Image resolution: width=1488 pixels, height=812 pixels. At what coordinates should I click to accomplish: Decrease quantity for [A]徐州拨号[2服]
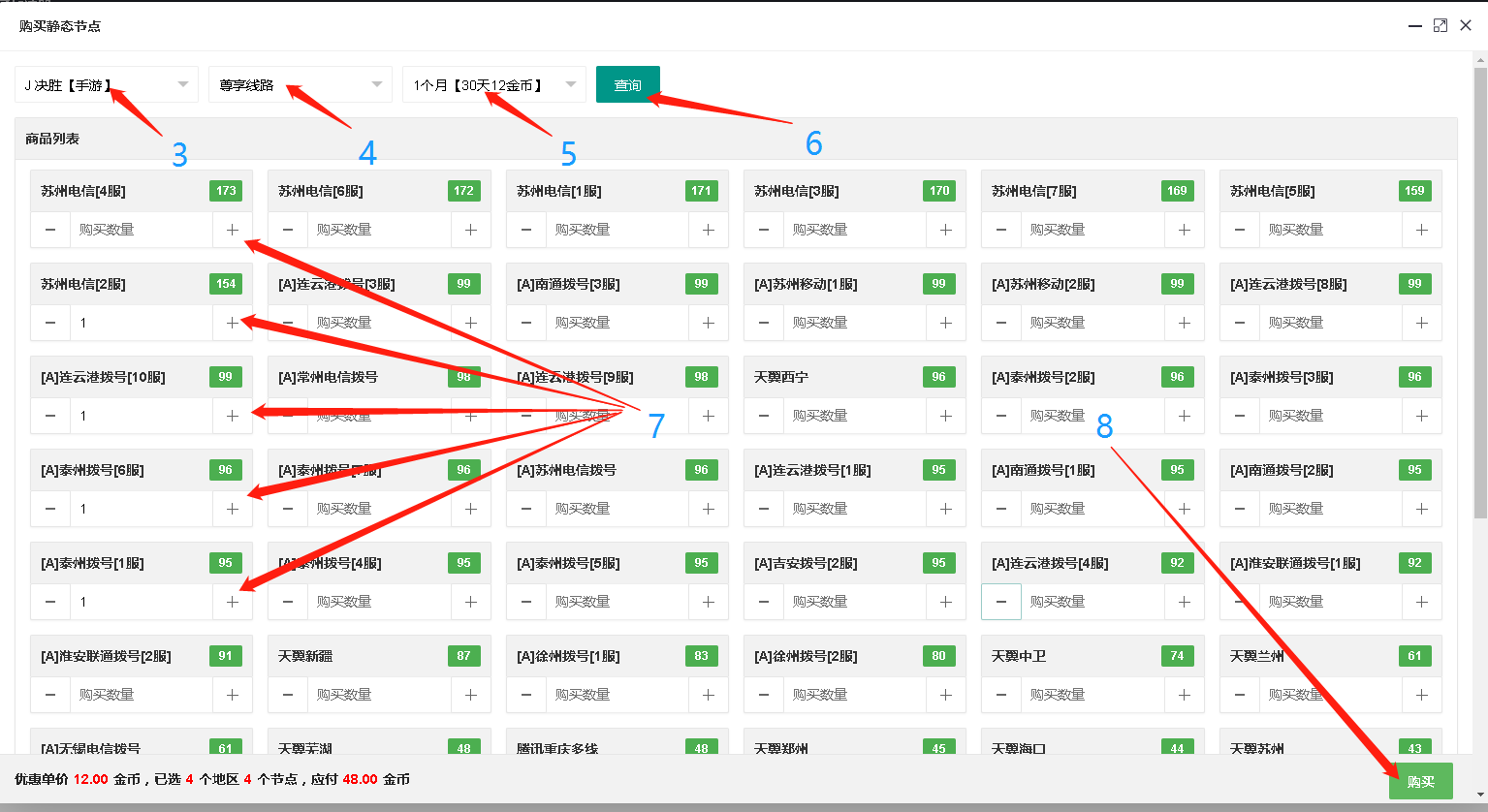point(764,695)
